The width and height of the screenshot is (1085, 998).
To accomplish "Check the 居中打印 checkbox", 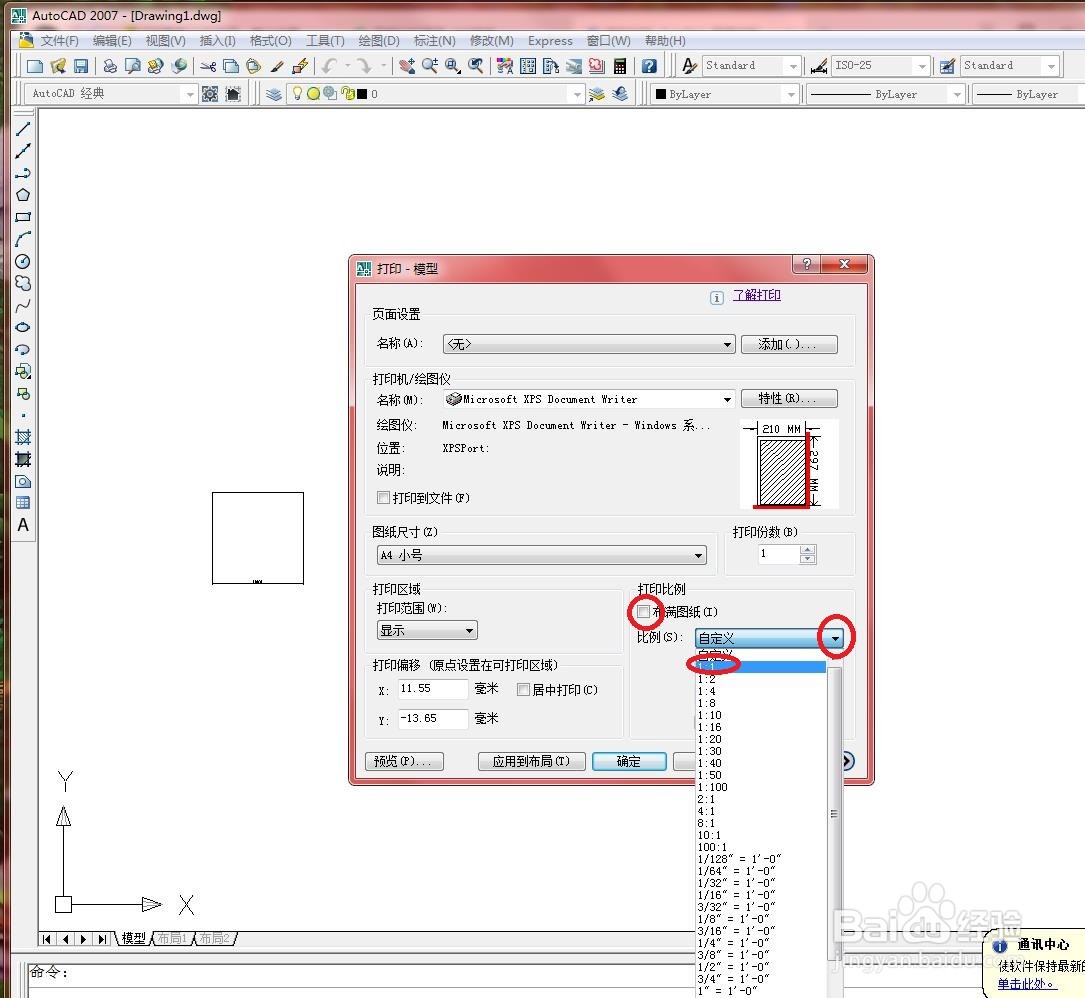I will tap(523, 689).
